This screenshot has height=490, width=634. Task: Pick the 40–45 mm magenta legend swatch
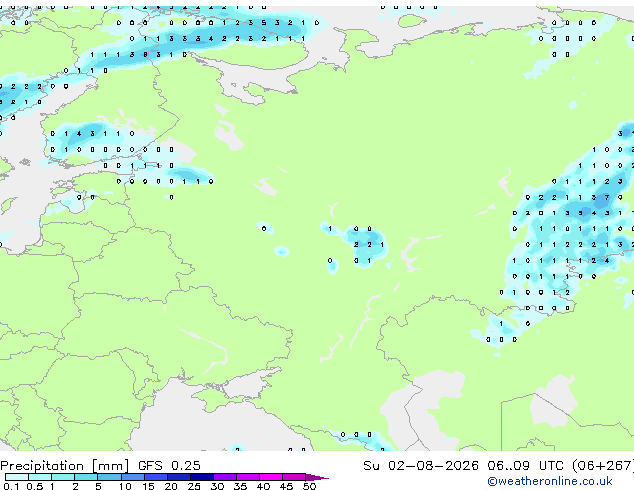(271, 477)
